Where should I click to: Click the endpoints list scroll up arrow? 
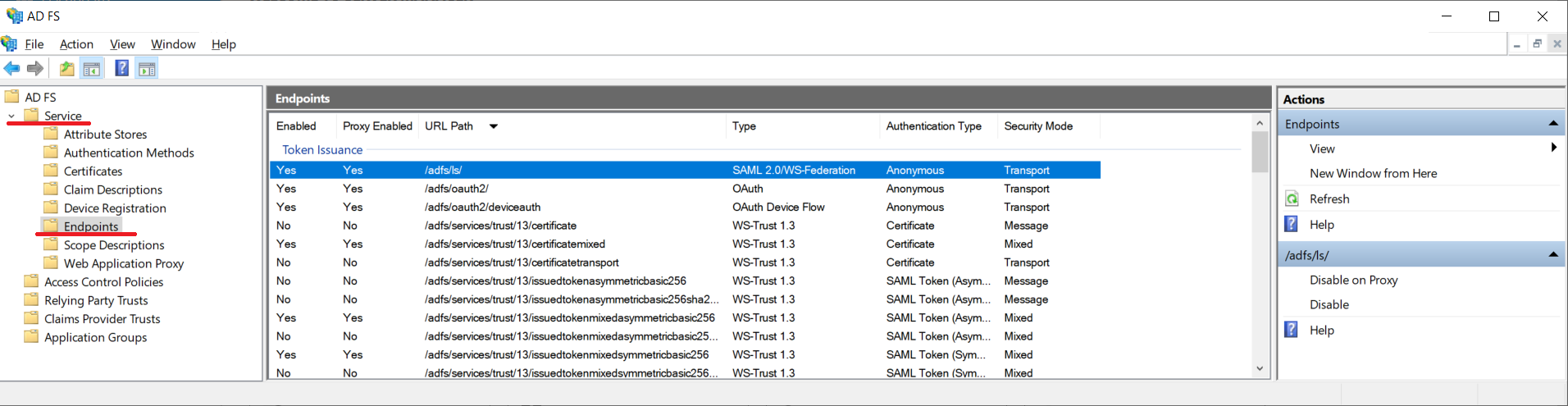coord(1260,123)
